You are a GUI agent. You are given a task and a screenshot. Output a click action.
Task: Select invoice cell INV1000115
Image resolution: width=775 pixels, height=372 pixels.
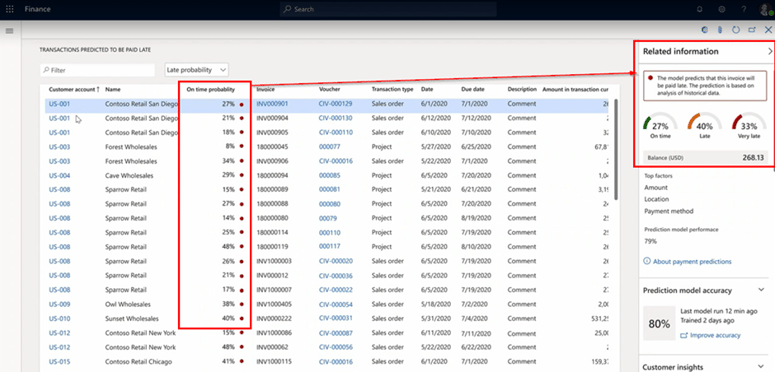[x=274, y=362]
